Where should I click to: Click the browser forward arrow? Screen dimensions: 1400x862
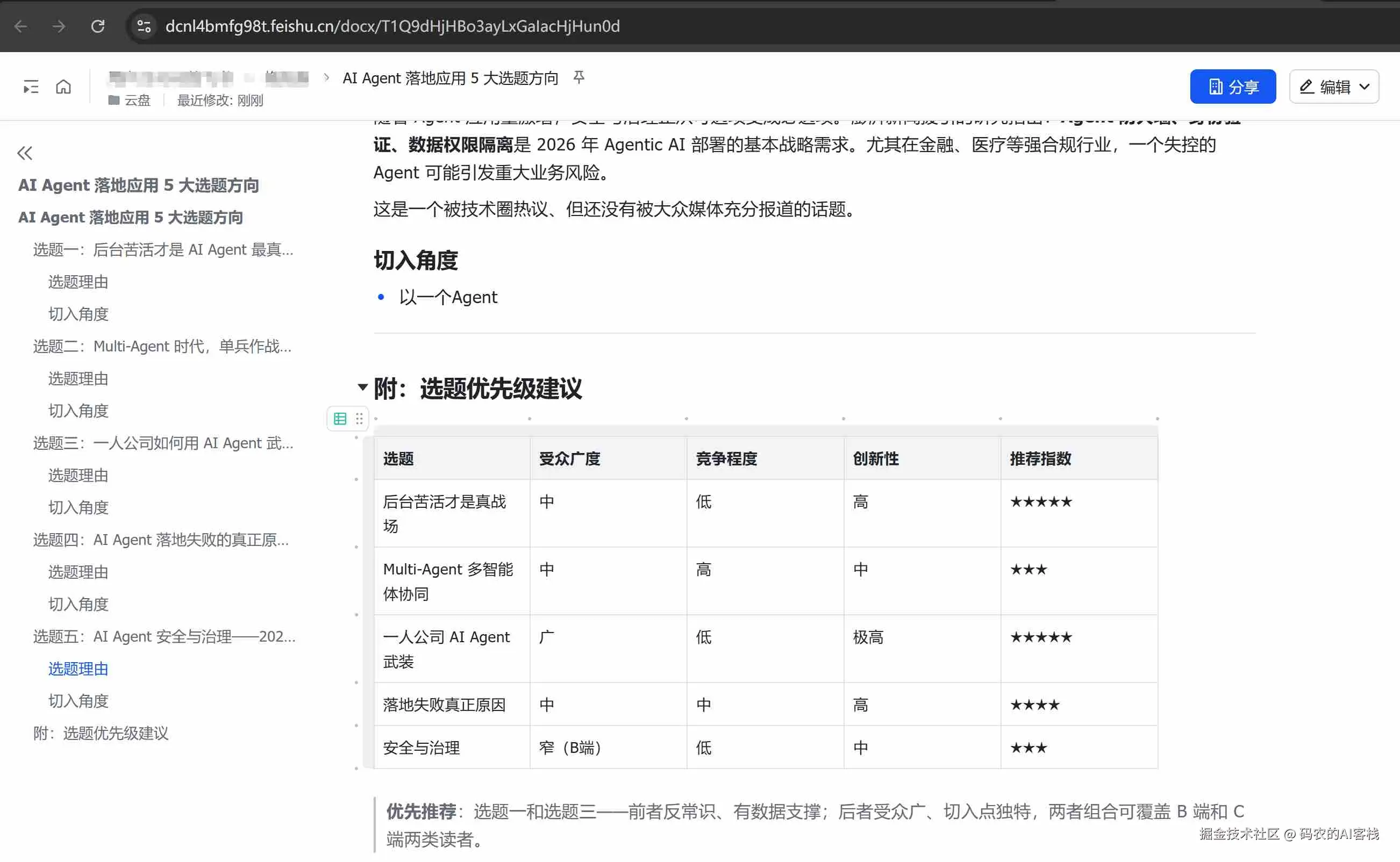coord(59,26)
